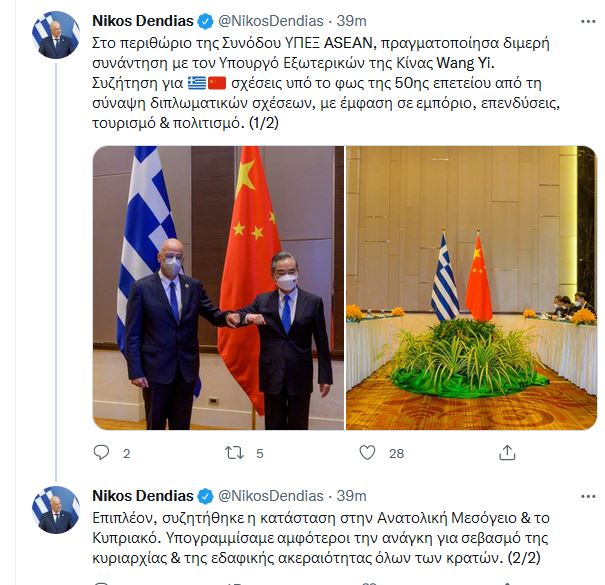Click @NikosDendias handle on second tweet
The width and height of the screenshot is (605, 585).
271,496
